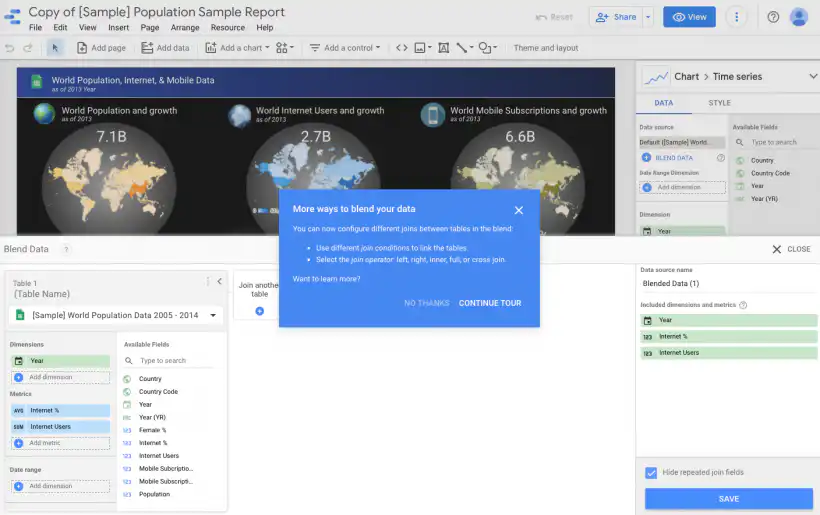Click the Reset button

click(554, 17)
